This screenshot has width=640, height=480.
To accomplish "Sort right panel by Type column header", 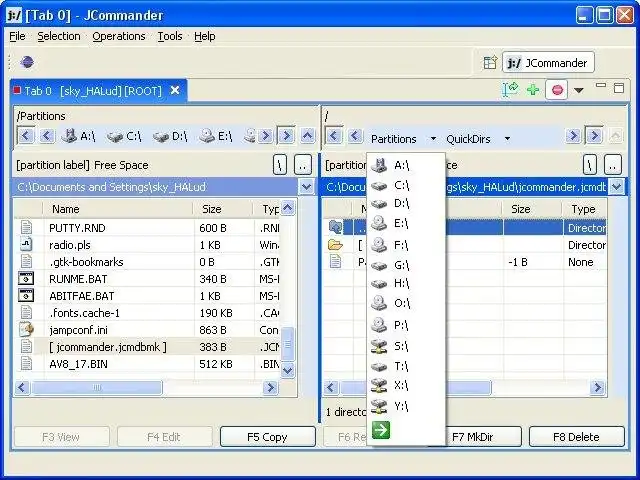I will (x=584, y=209).
